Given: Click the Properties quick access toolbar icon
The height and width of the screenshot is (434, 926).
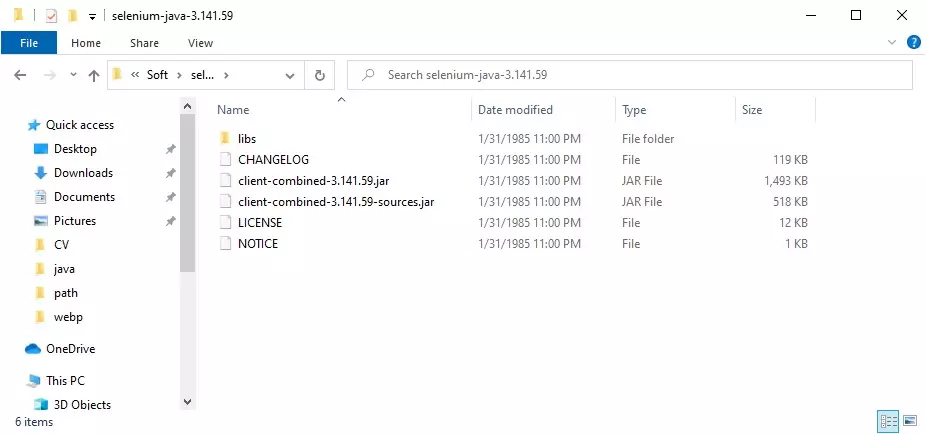Looking at the screenshot, I should 51,16.
